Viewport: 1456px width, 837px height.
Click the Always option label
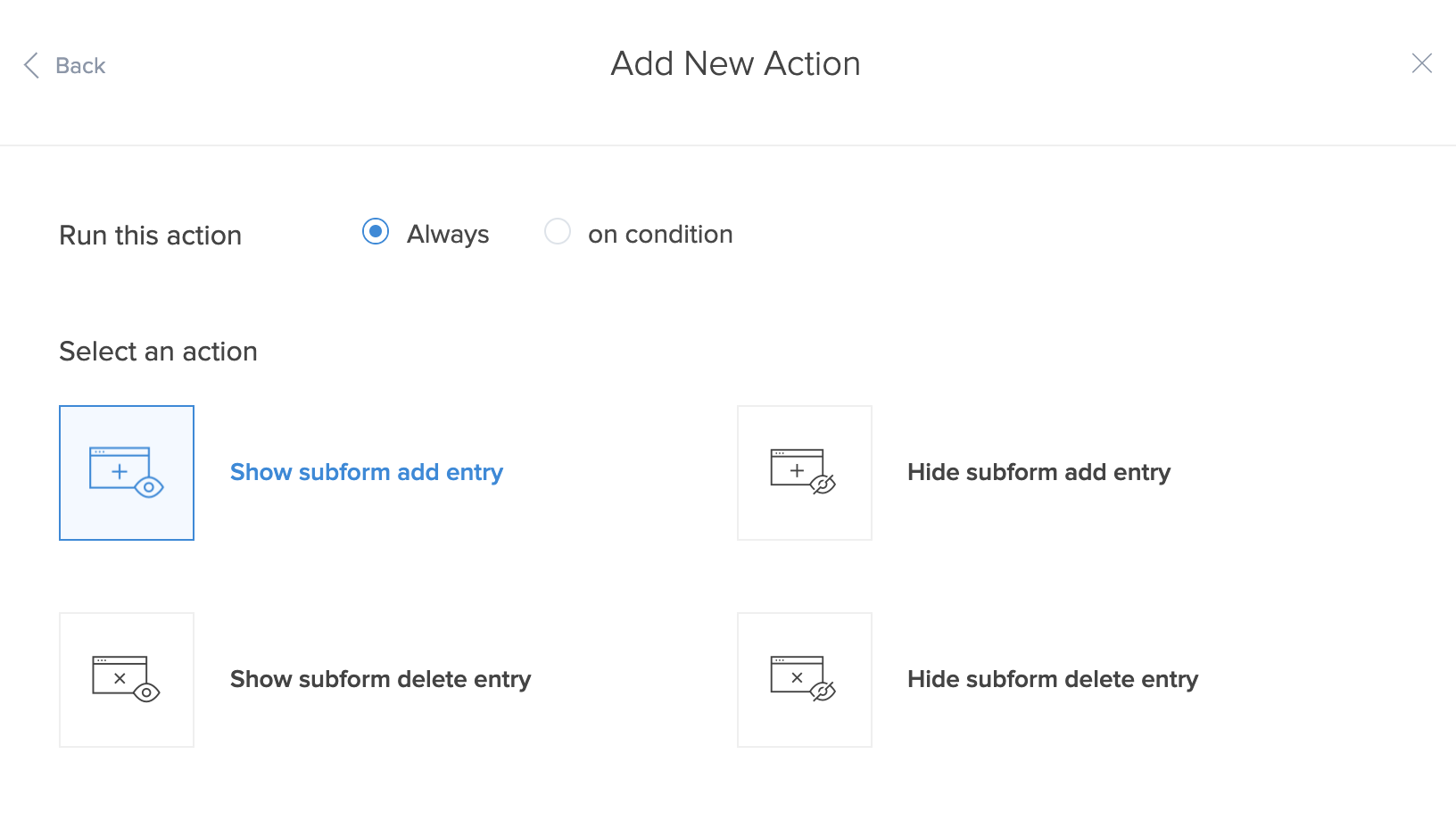click(x=448, y=235)
